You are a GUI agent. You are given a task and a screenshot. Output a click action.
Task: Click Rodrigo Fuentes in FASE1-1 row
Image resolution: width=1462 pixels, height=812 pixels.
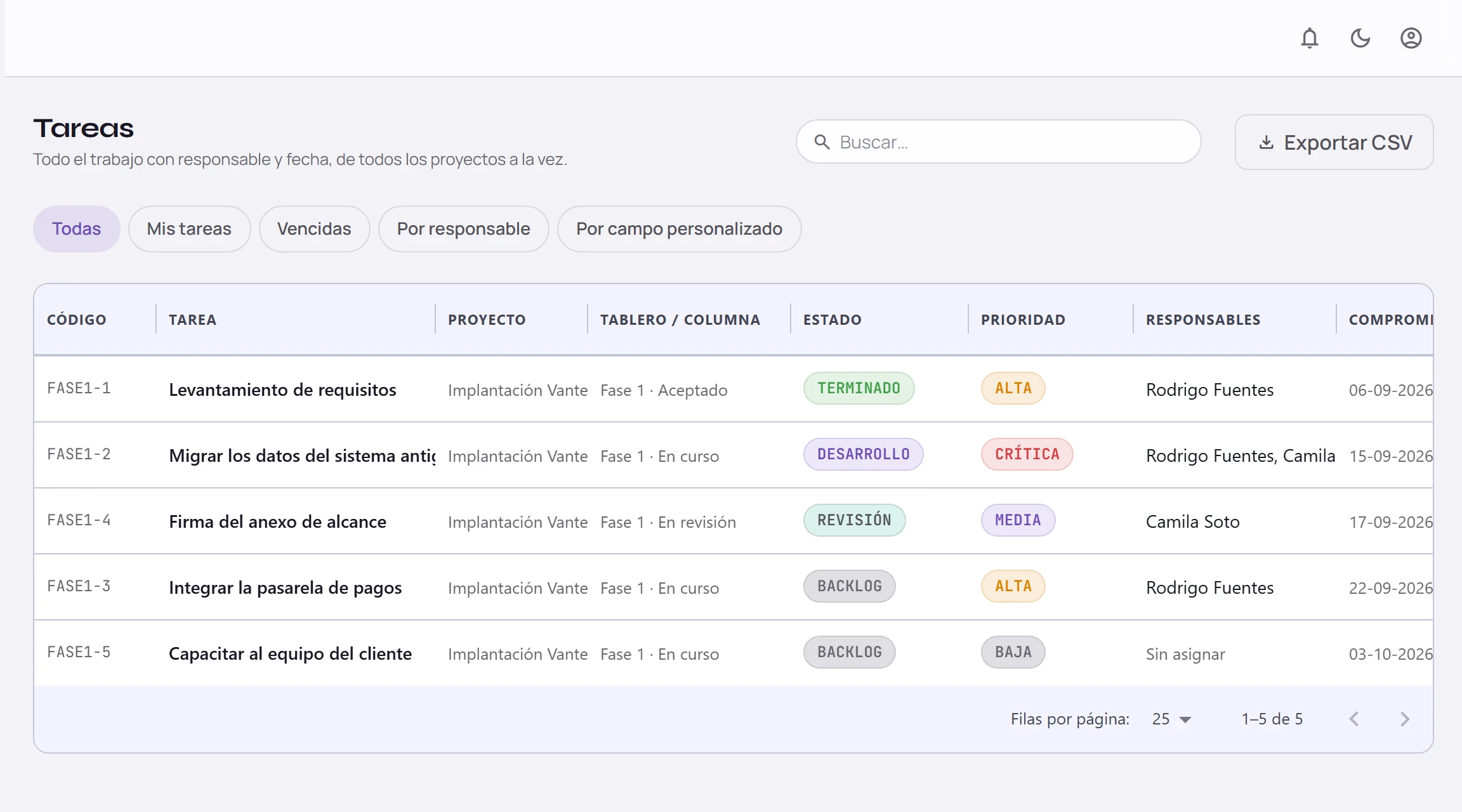tap(1209, 390)
